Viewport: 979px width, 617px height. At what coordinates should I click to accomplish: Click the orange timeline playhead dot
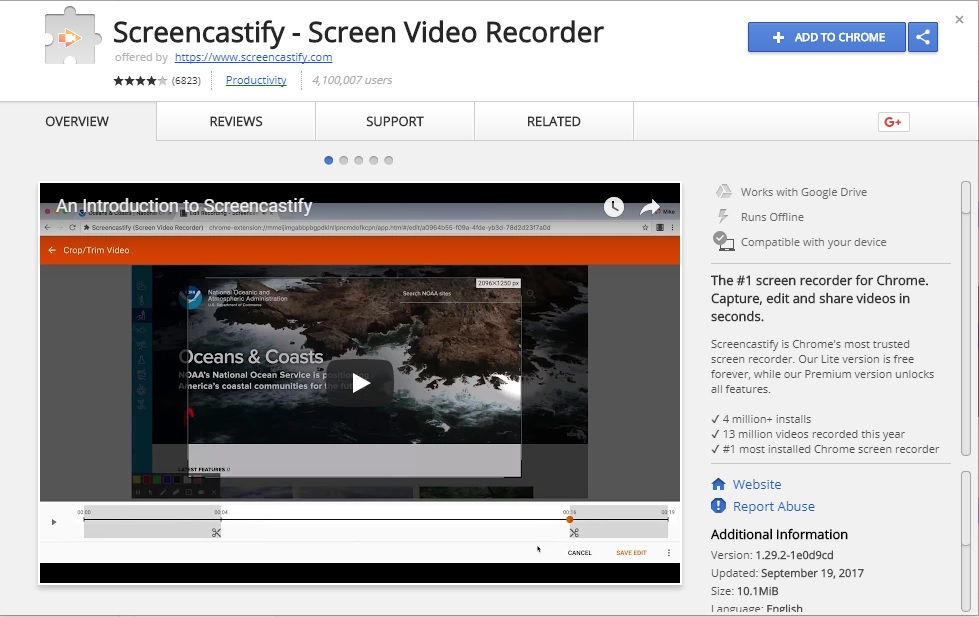click(569, 520)
